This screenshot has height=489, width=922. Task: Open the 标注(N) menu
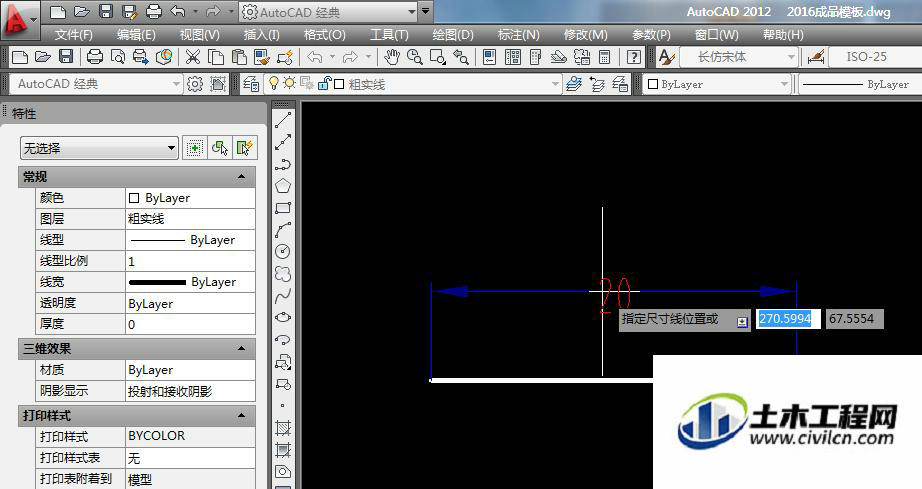coord(518,35)
